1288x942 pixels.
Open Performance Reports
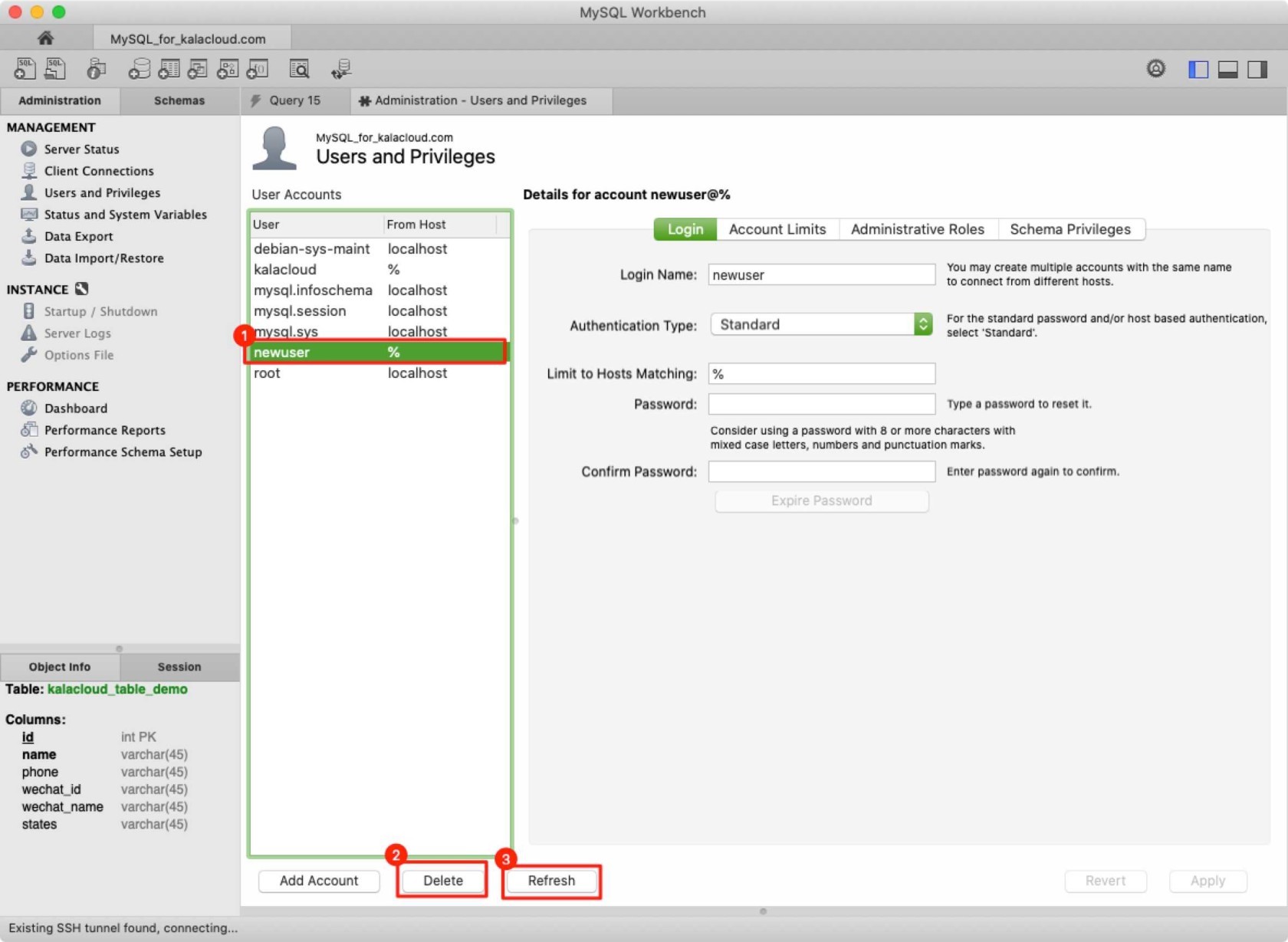(104, 430)
